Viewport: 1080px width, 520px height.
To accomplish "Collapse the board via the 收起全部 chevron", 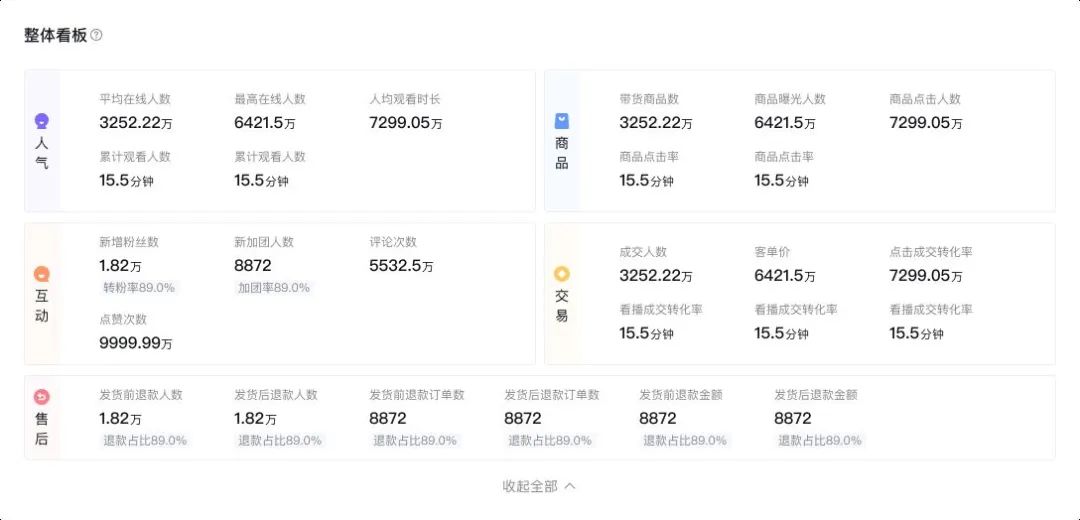I will coord(570,486).
